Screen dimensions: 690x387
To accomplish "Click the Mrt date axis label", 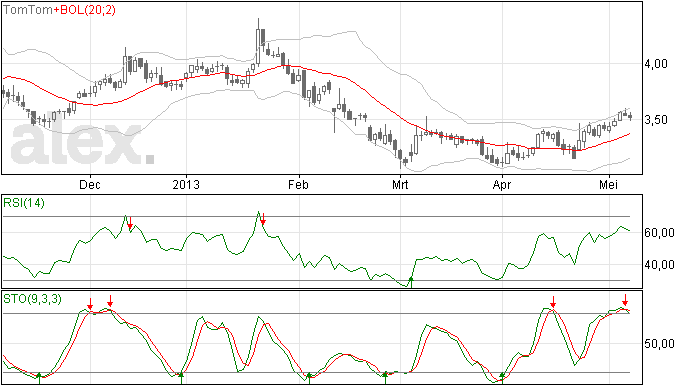I will (400, 184).
